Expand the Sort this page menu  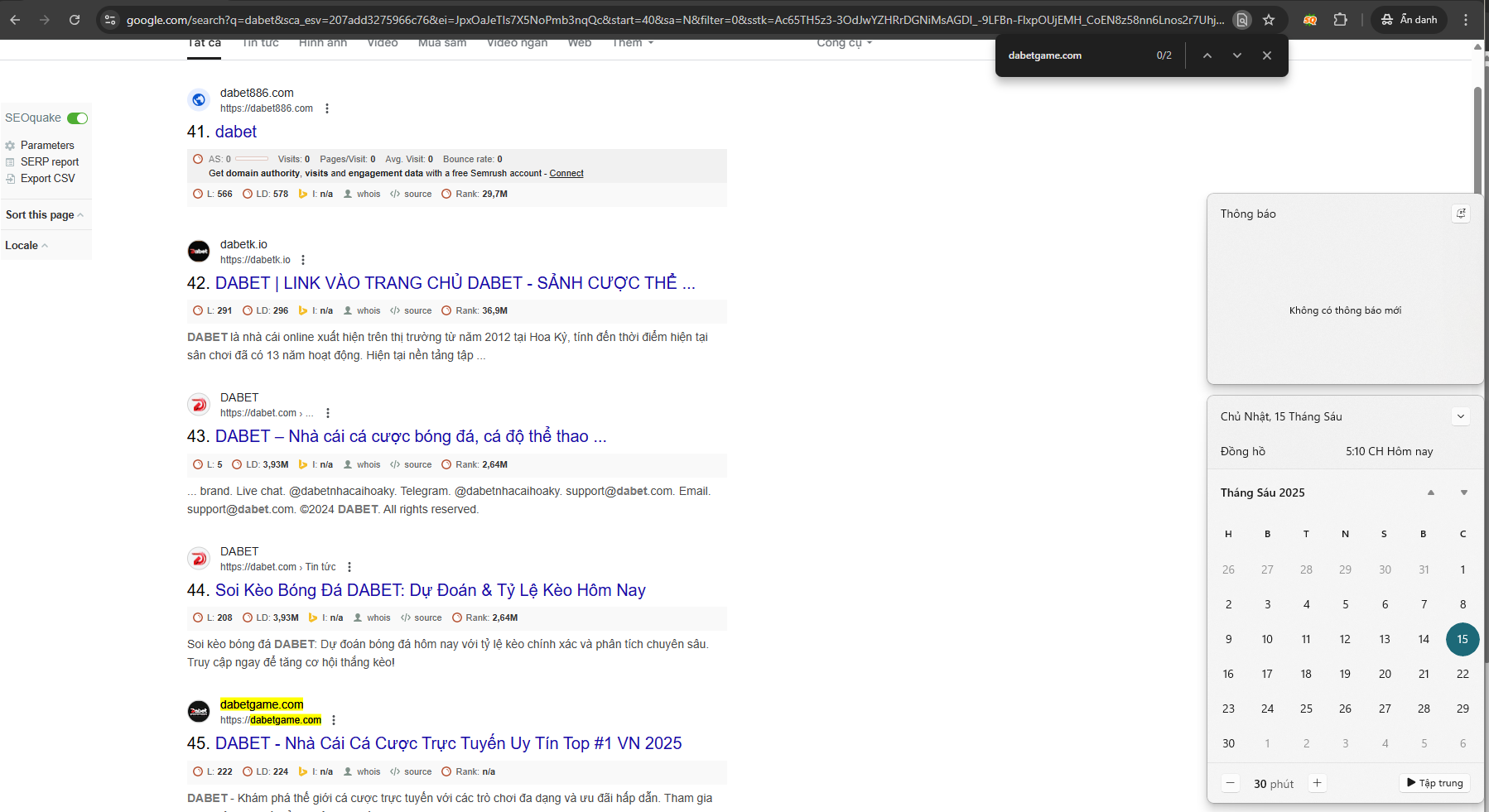click(x=45, y=215)
